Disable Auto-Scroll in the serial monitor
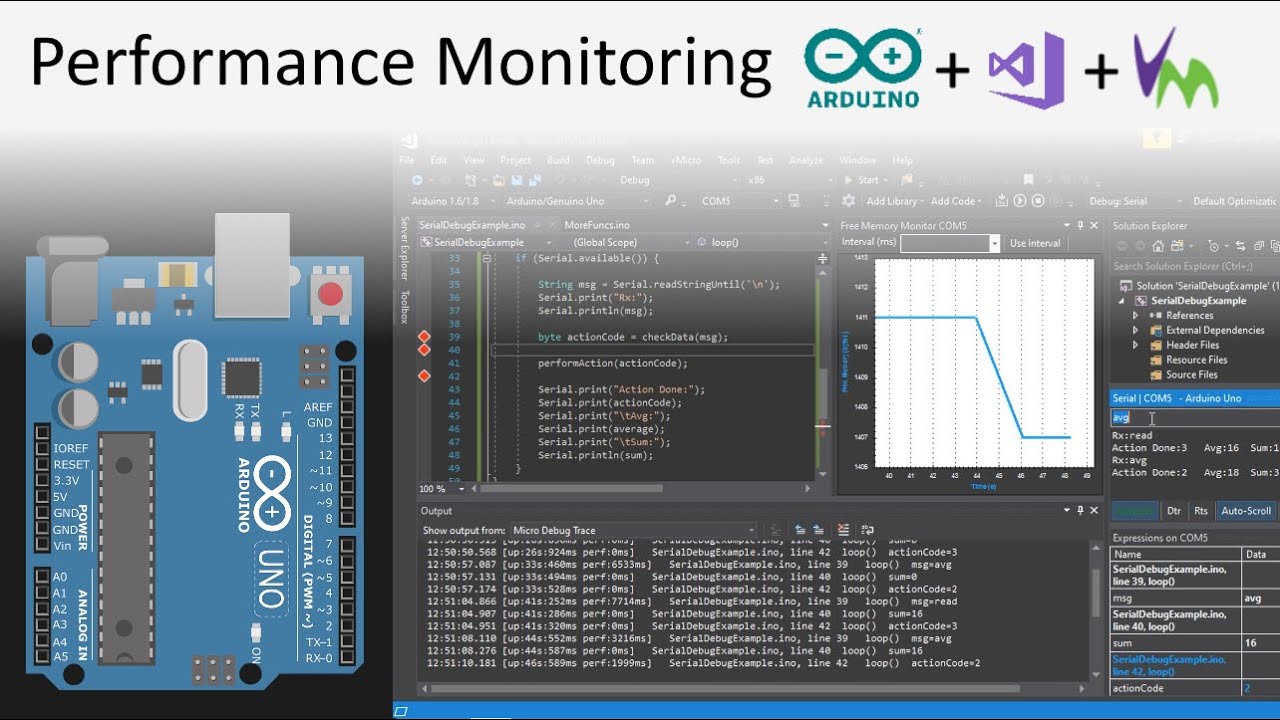The image size is (1280, 720). click(1245, 511)
